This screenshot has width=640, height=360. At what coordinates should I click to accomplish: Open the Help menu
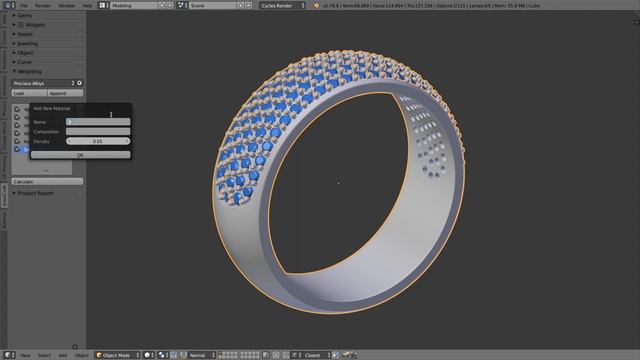pos(87,6)
